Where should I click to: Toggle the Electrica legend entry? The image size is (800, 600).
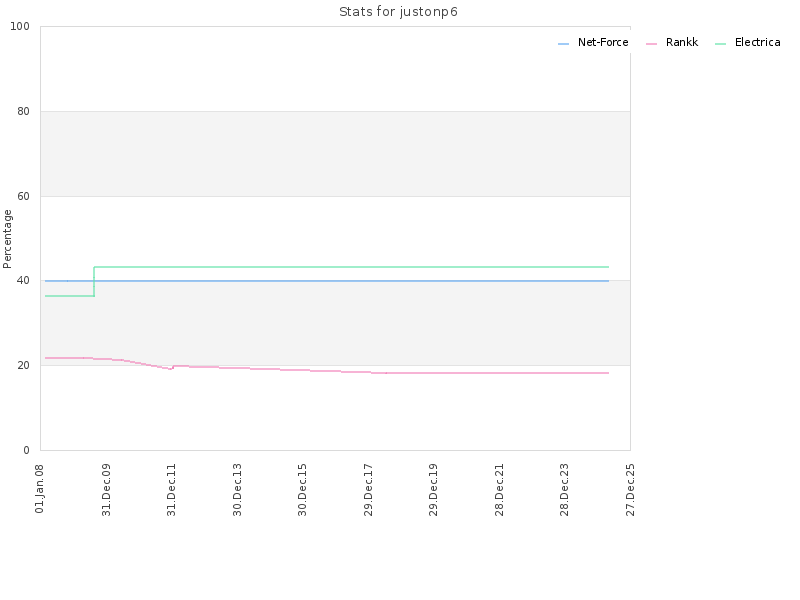pyautogui.click(x=747, y=43)
